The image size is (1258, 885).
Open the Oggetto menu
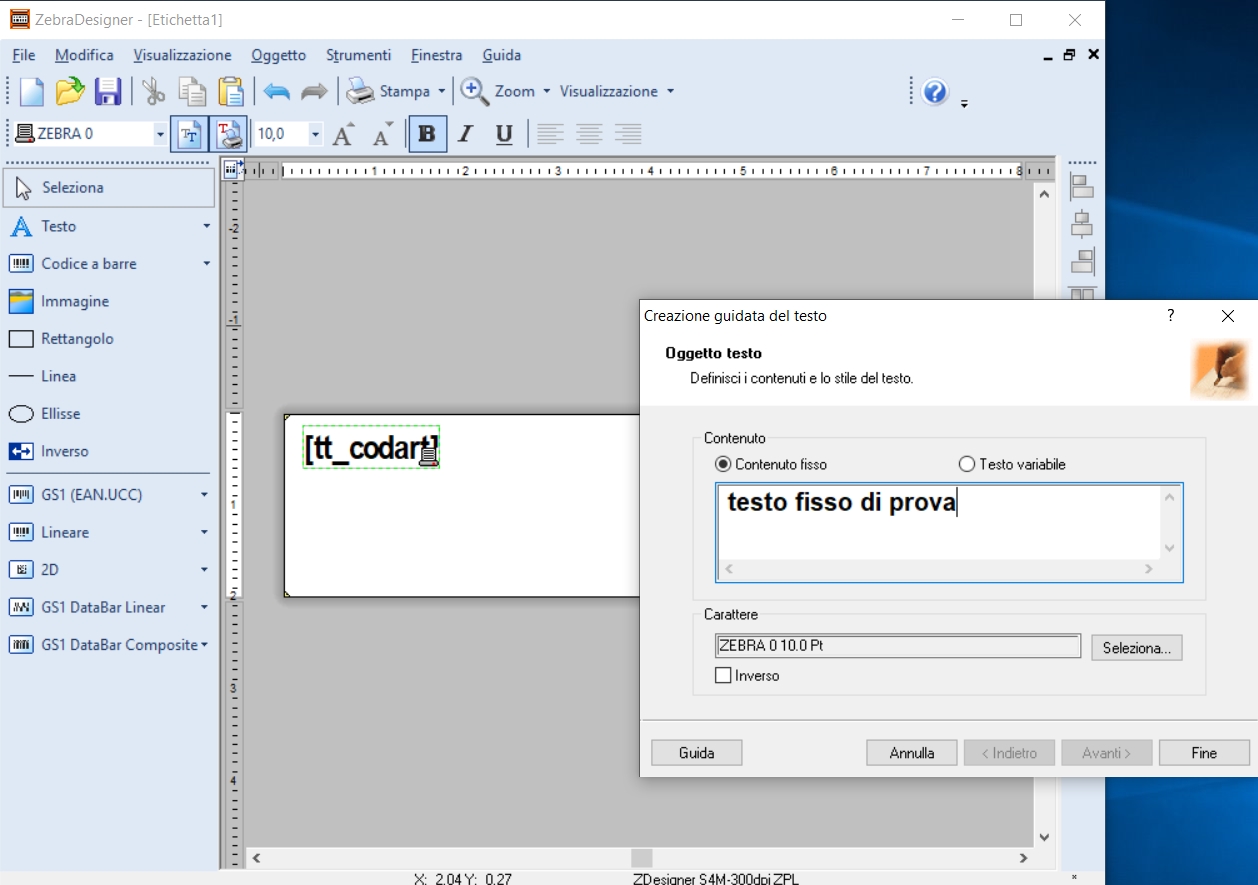[x=278, y=55]
